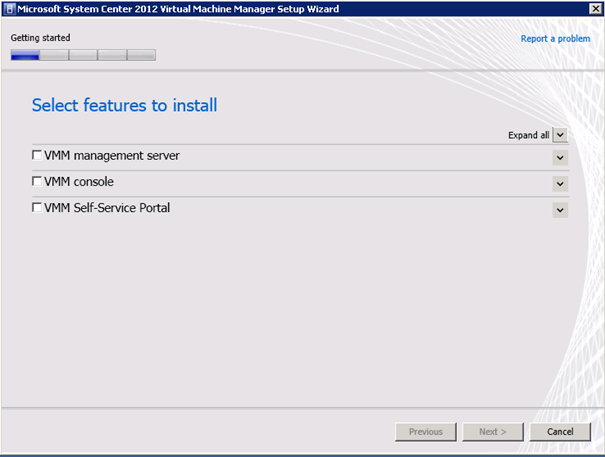Expand VMM Self-Service Portal details chevron
Image resolution: width=605 pixels, height=457 pixels.
[x=560, y=210]
